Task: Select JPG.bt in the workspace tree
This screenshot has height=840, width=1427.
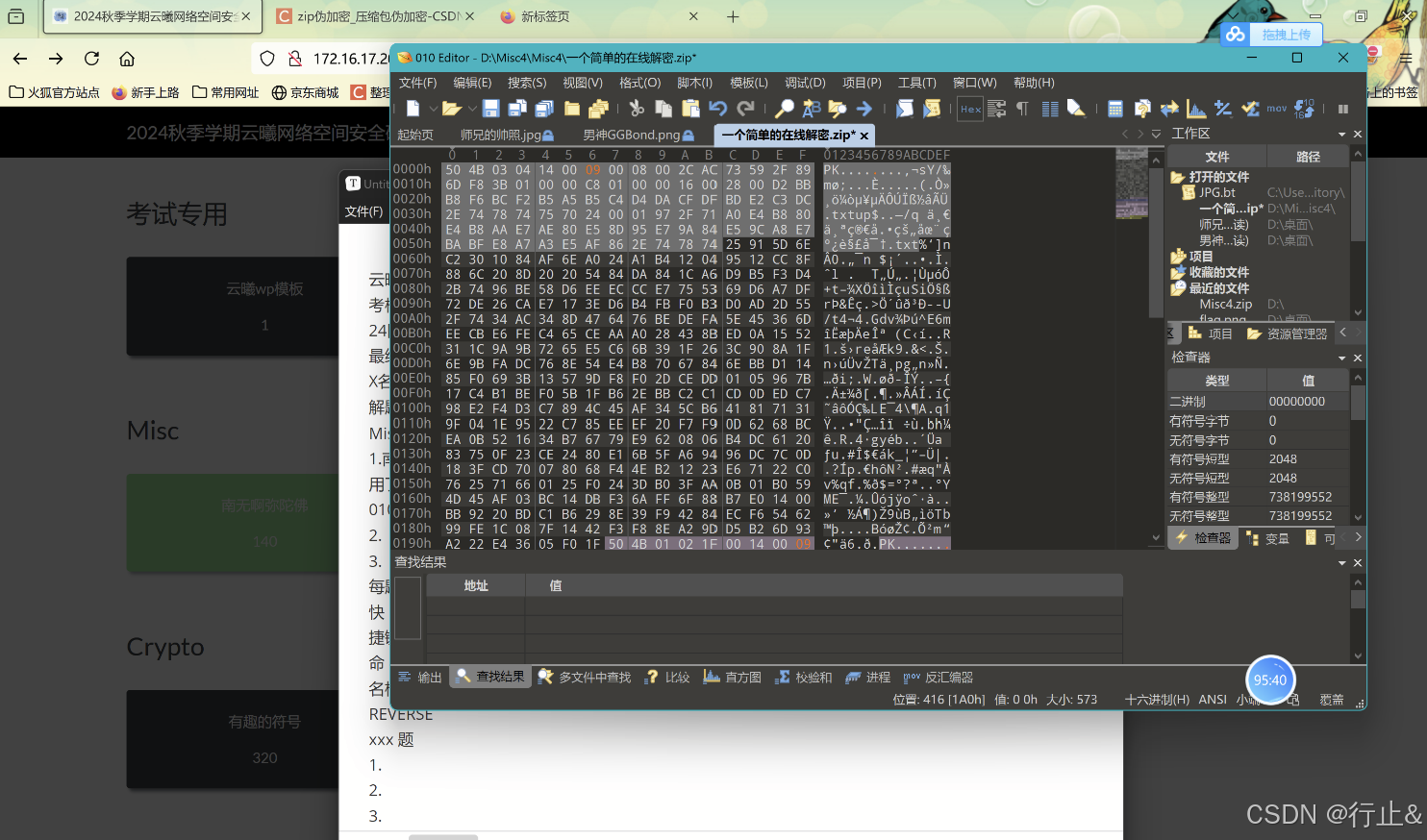Action: click(x=1216, y=192)
